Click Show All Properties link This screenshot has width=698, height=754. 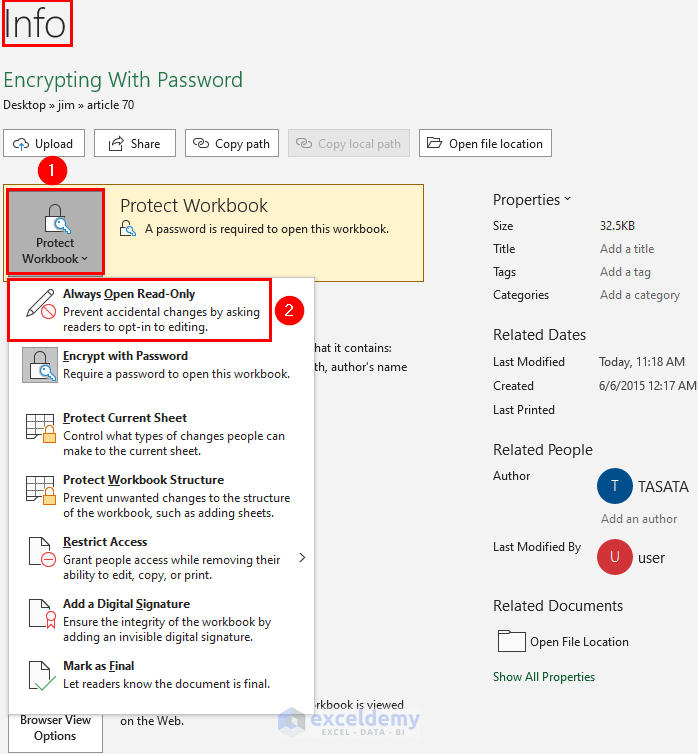(544, 677)
